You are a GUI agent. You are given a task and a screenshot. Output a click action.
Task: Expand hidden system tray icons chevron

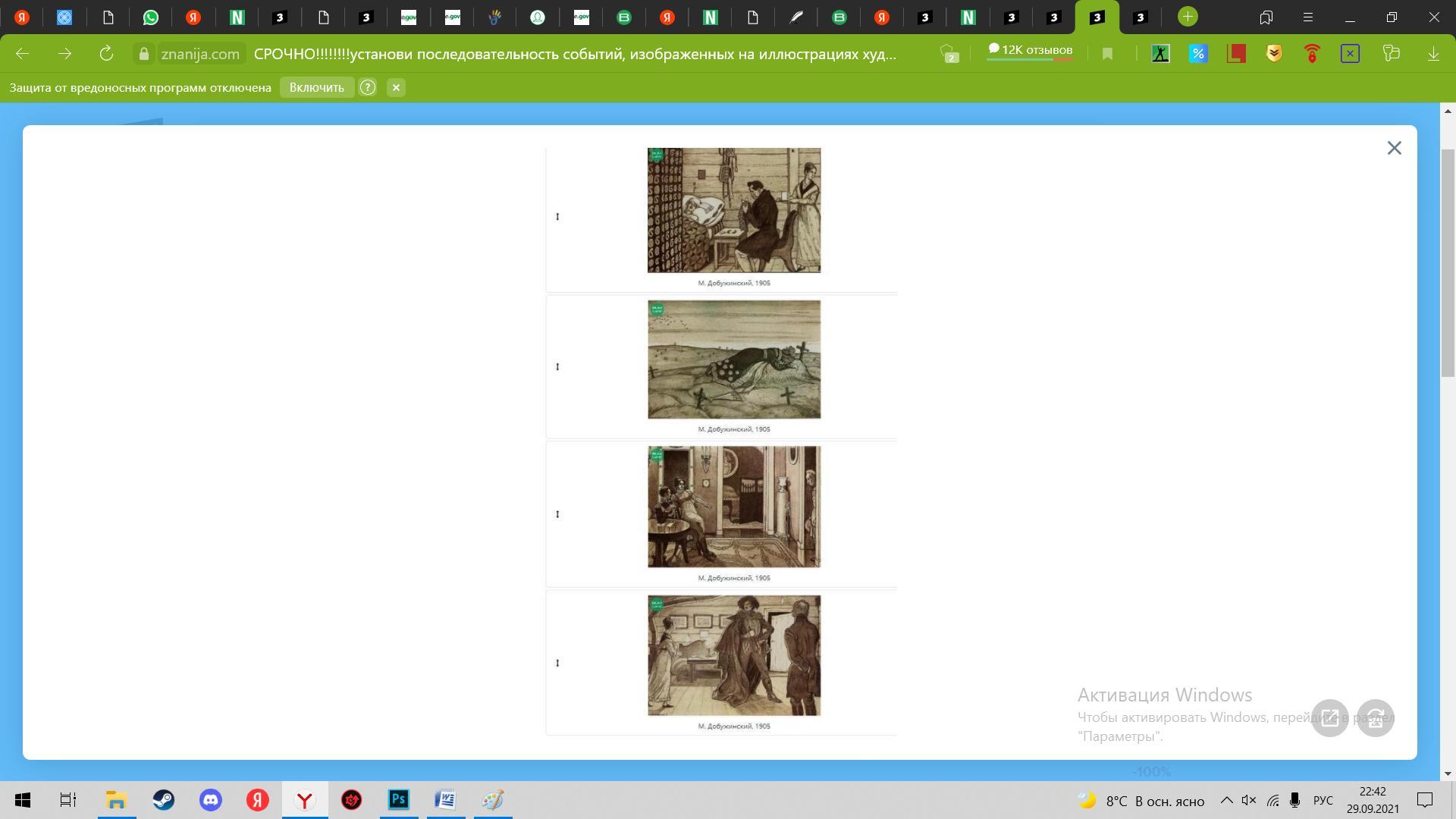tap(1226, 801)
